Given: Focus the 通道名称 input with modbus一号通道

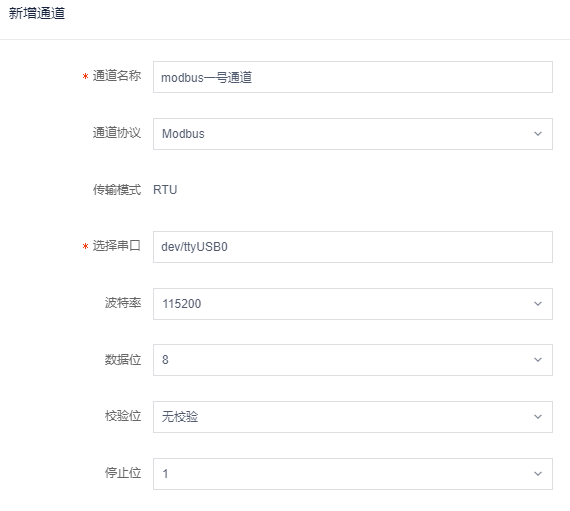Looking at the screenshot, I should pyautogui.click(x=353, y=77).
